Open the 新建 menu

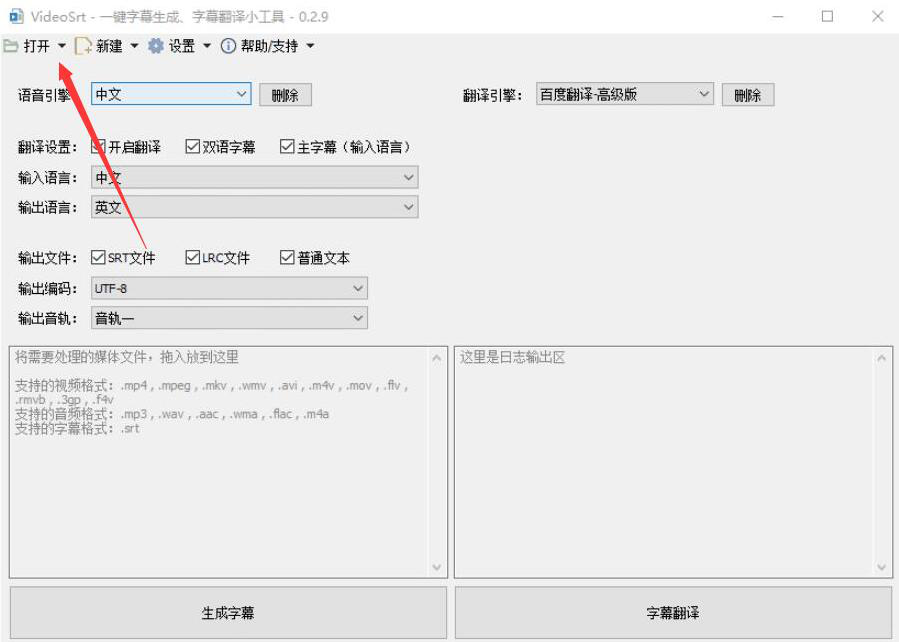pyautogui.click(x=109, y=46)
